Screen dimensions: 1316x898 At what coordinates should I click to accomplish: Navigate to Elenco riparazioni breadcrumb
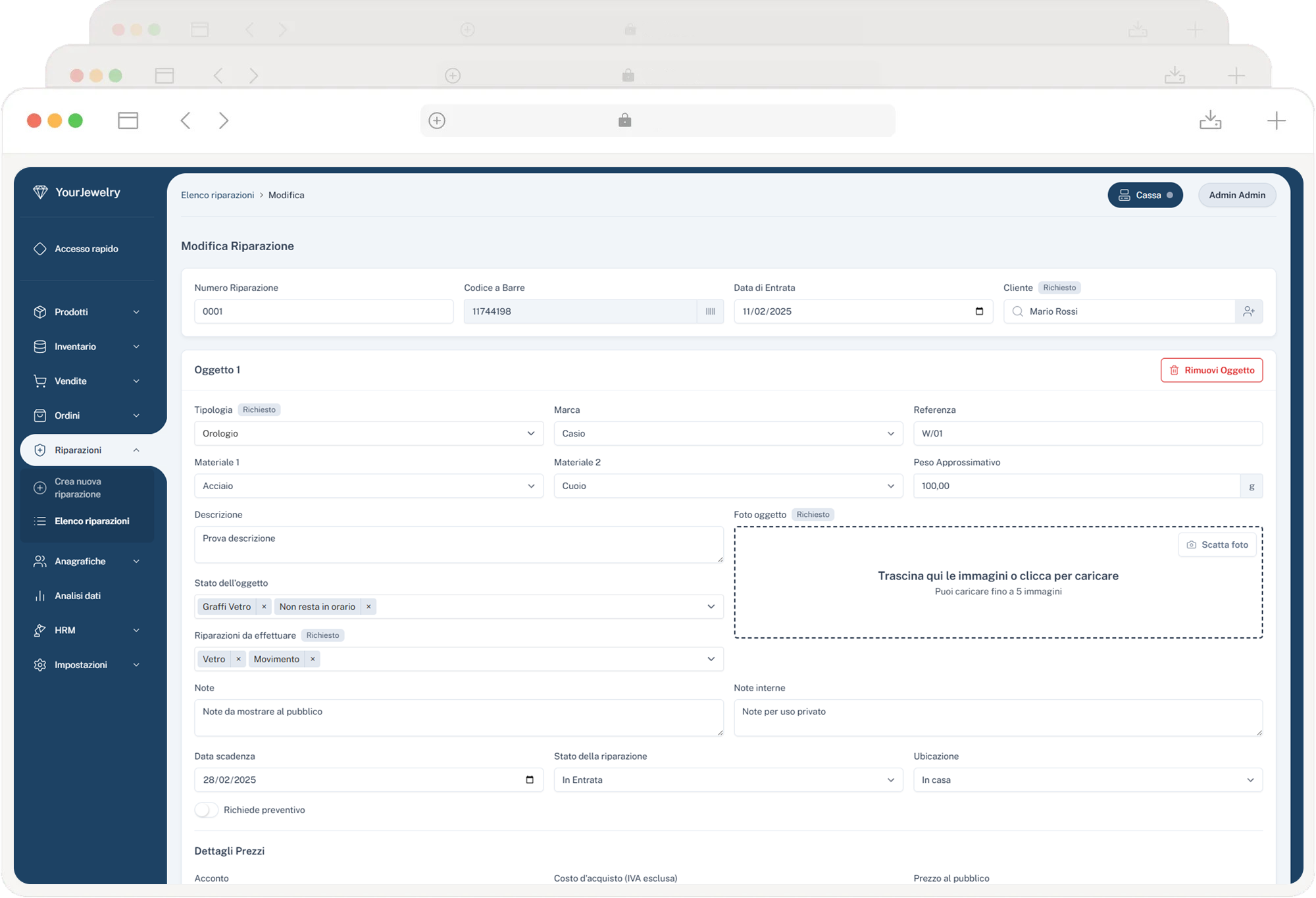click(x=217, y=195)
